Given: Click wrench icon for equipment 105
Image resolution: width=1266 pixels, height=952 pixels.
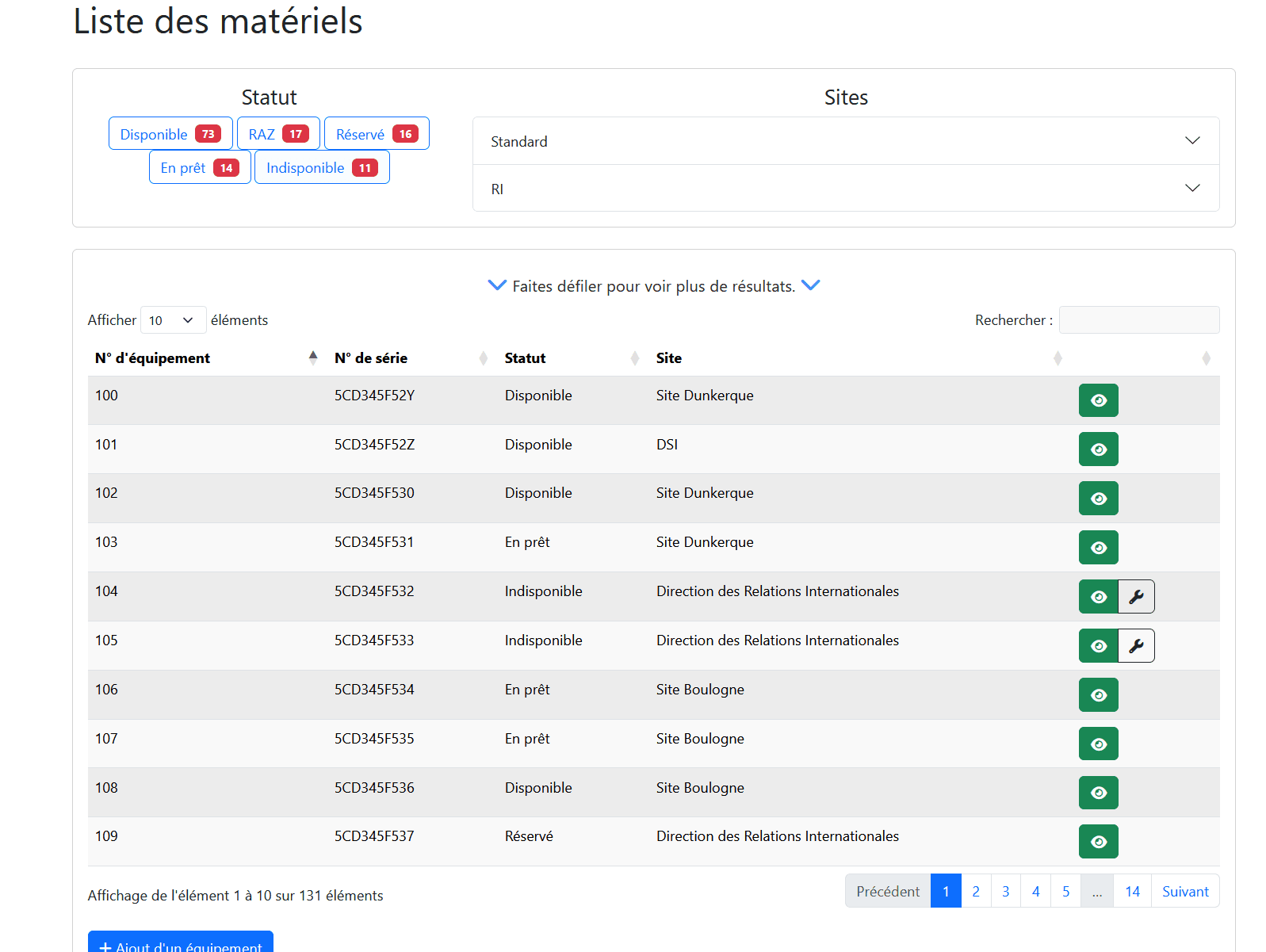Looking at the screenshot, I should (x=1136, y=646).
